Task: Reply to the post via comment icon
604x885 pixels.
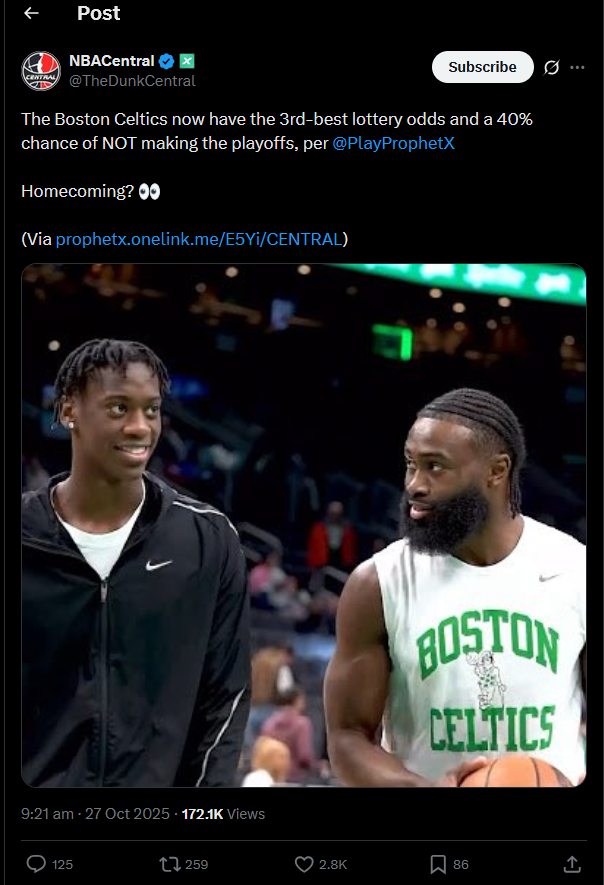Action: (36, 864)
